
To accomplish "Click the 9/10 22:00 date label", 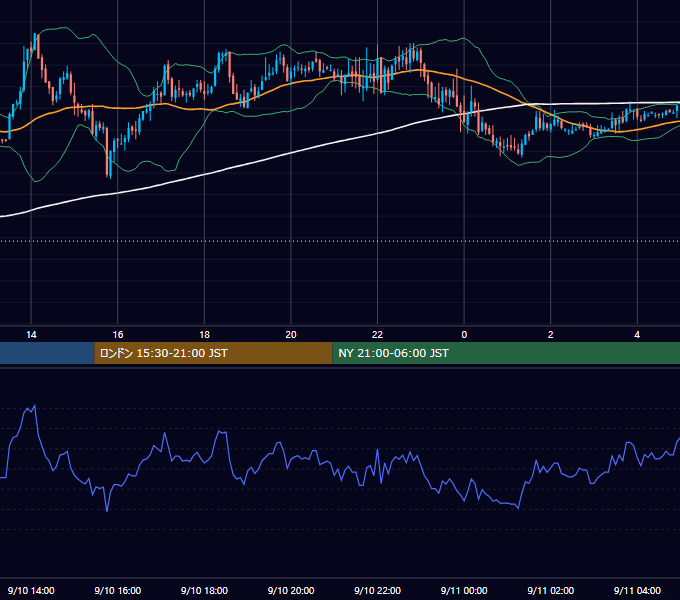I will click(x=377, y=590).
